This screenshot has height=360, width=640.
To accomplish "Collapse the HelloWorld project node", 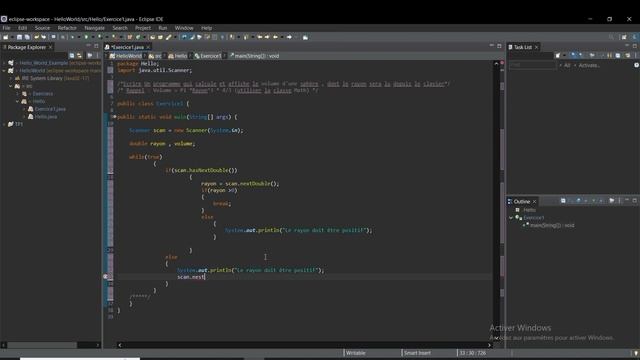I will pos(4,71).
